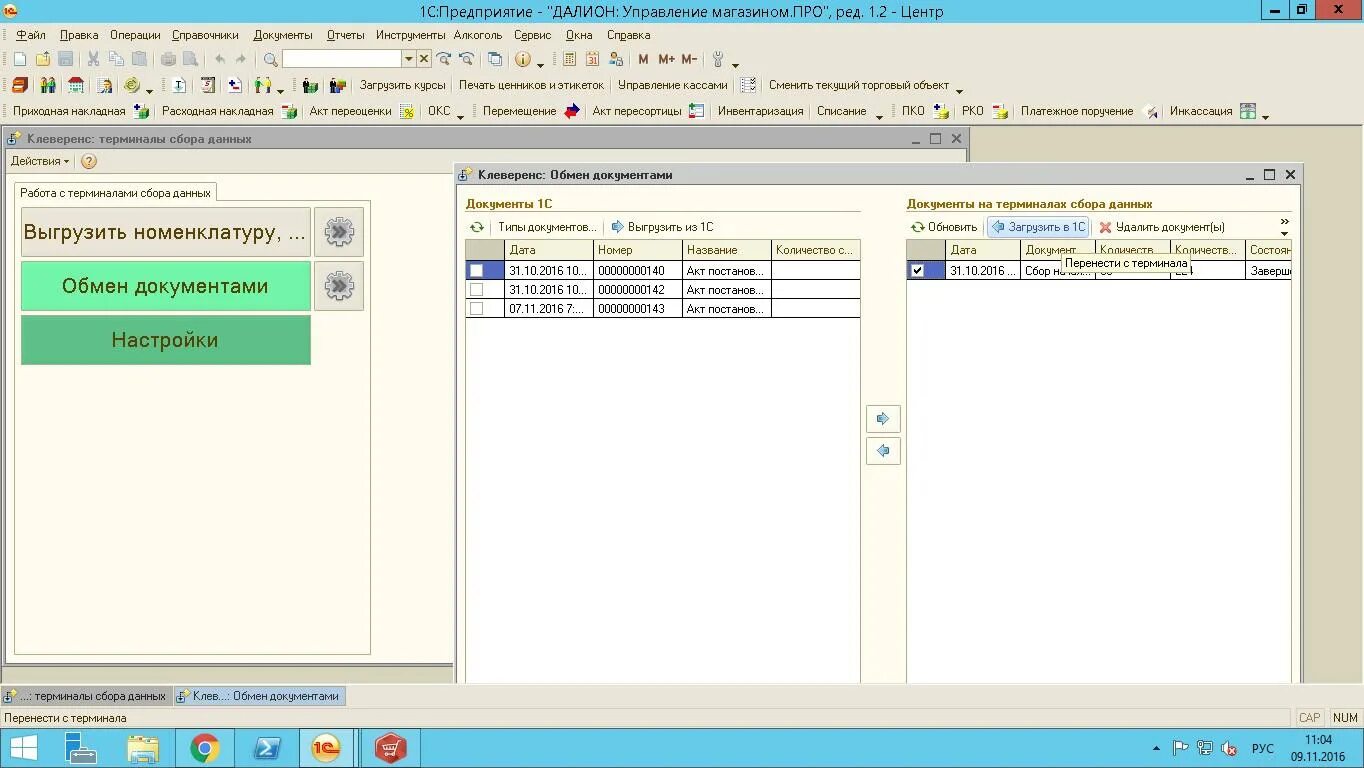Click the checklist icon before Сменить текущий торговый объект

[748, 85]
